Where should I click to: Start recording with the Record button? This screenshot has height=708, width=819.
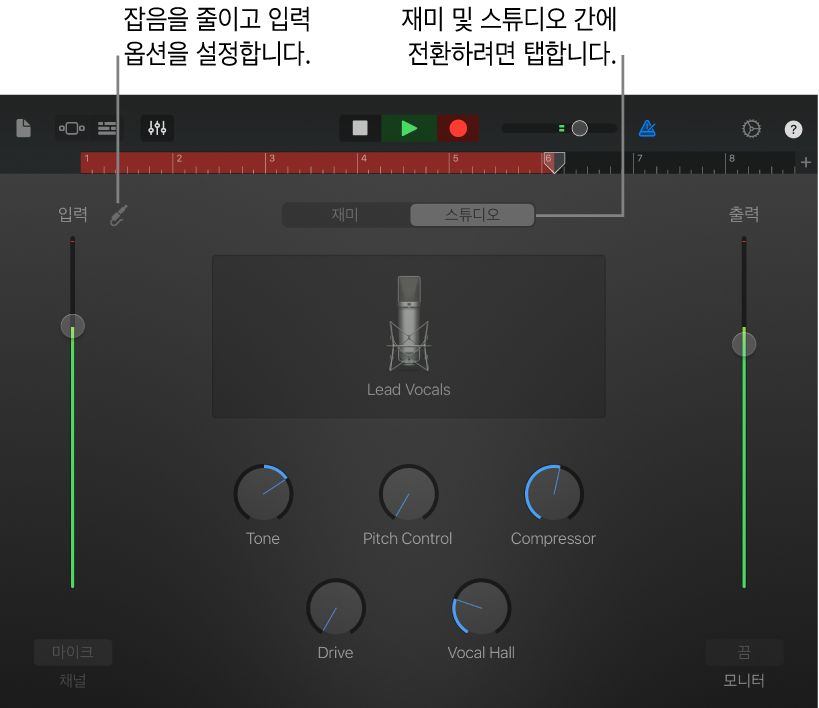[x=458, y=128]
